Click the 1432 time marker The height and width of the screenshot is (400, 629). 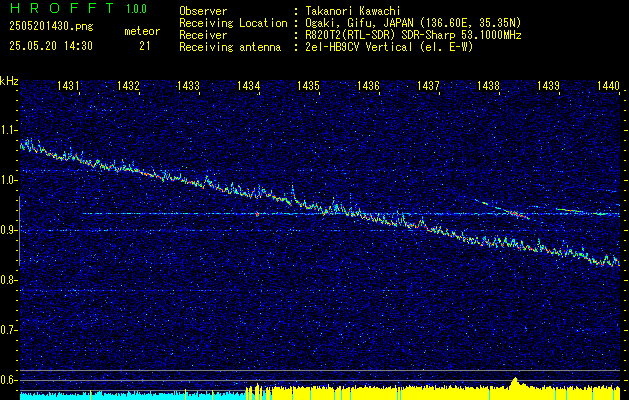point(128,85)
